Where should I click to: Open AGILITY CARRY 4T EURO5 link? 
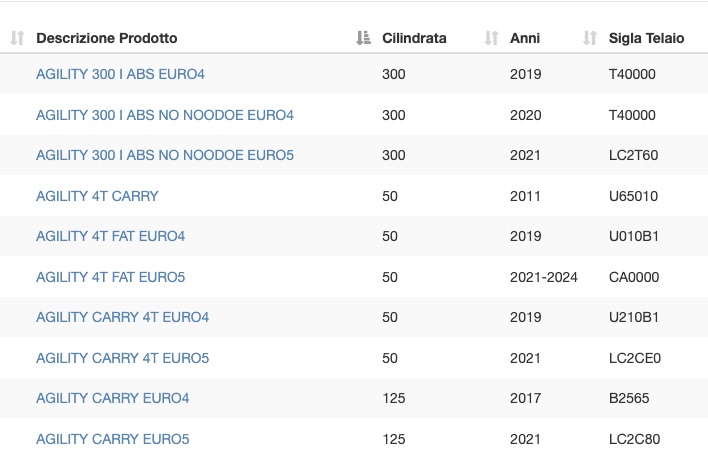(122, 358)
